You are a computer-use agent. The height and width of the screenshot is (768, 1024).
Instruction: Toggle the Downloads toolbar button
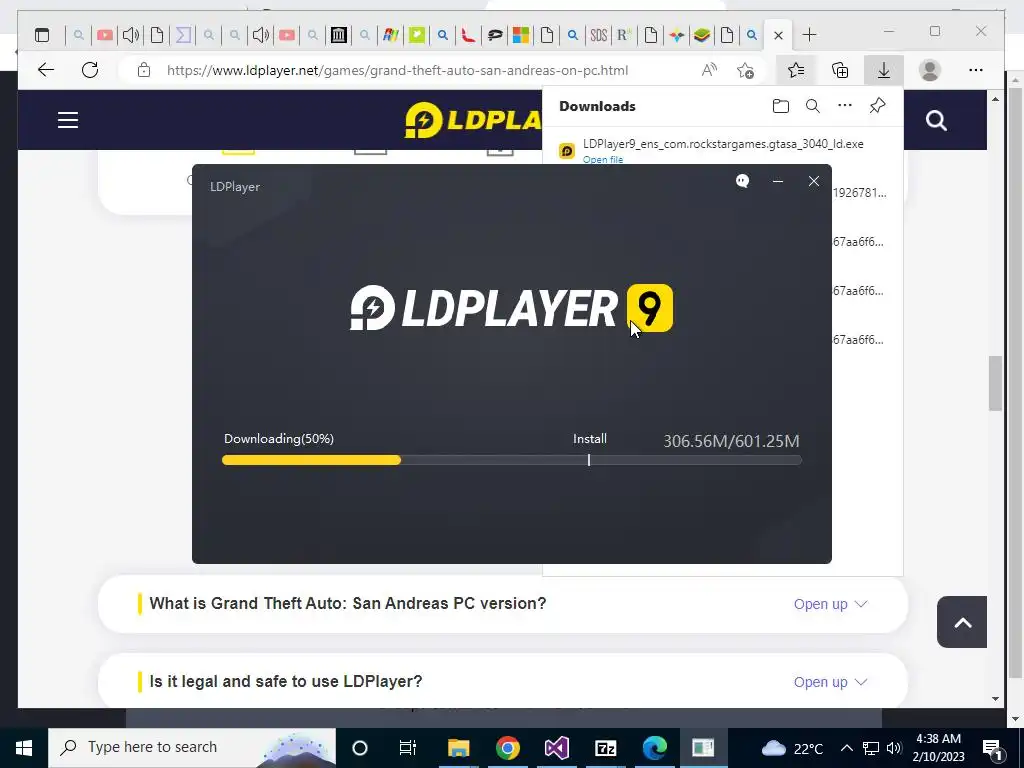[884, 70]
